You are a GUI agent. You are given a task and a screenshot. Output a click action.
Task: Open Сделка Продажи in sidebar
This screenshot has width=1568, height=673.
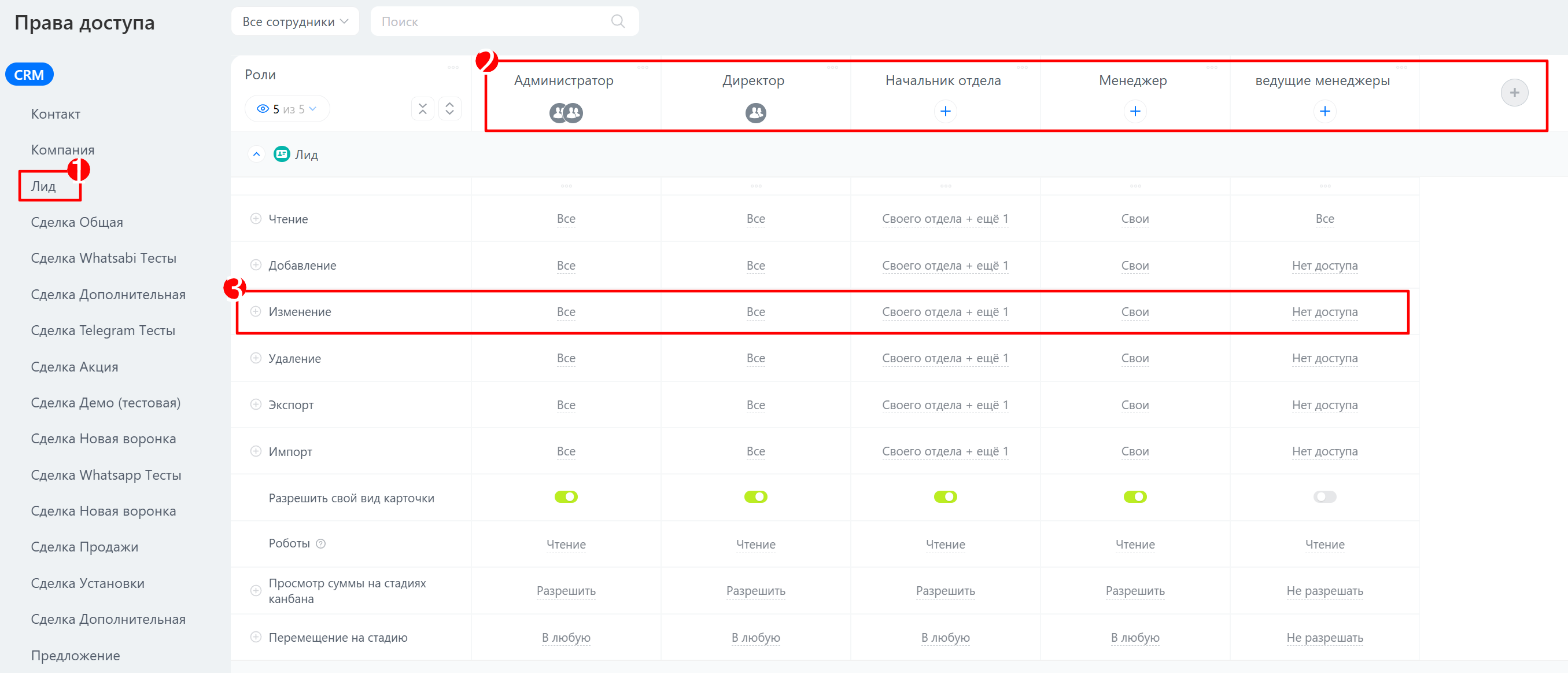[84, 547]
